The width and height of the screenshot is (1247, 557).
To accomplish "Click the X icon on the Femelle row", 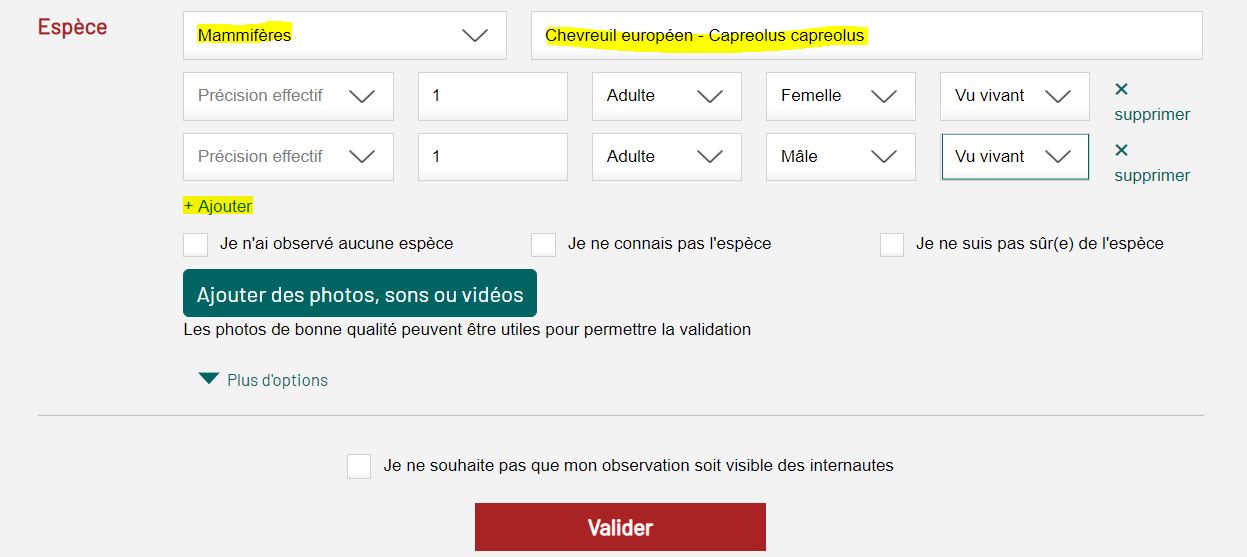I will 1121,89.
